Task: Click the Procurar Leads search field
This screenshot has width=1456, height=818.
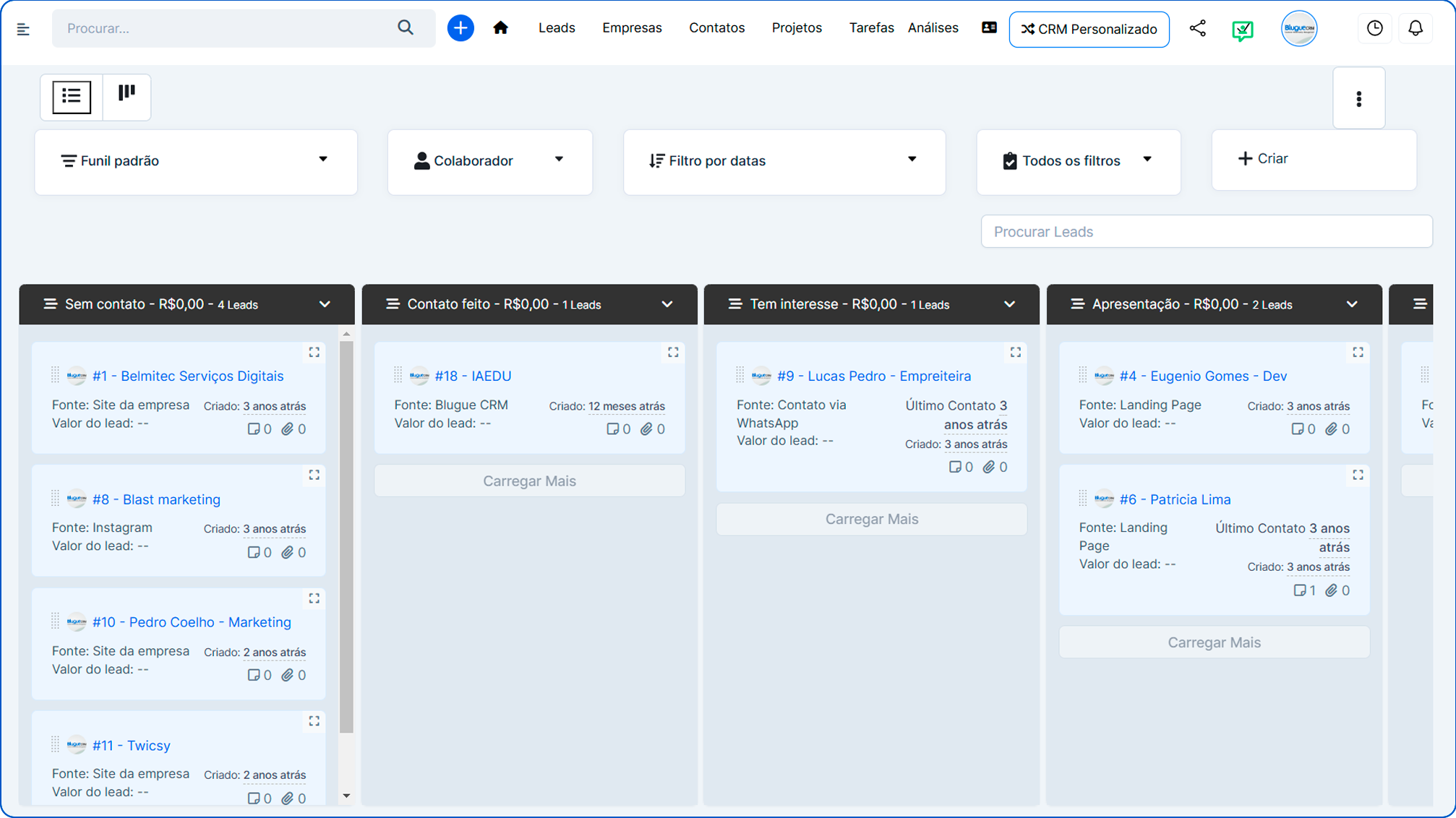Action: pyautogui.click(x=1206, y=231)
